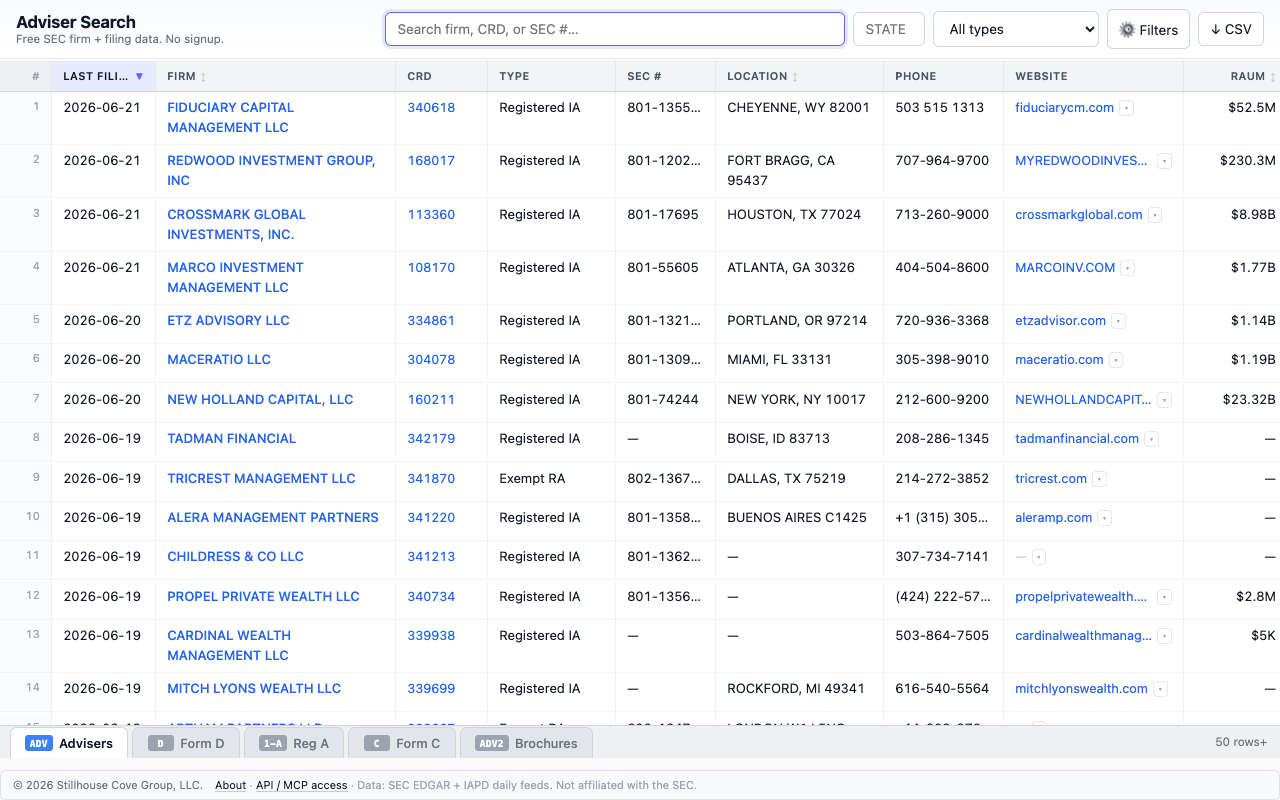Open CRD number 340618

[x=431, y=107]
